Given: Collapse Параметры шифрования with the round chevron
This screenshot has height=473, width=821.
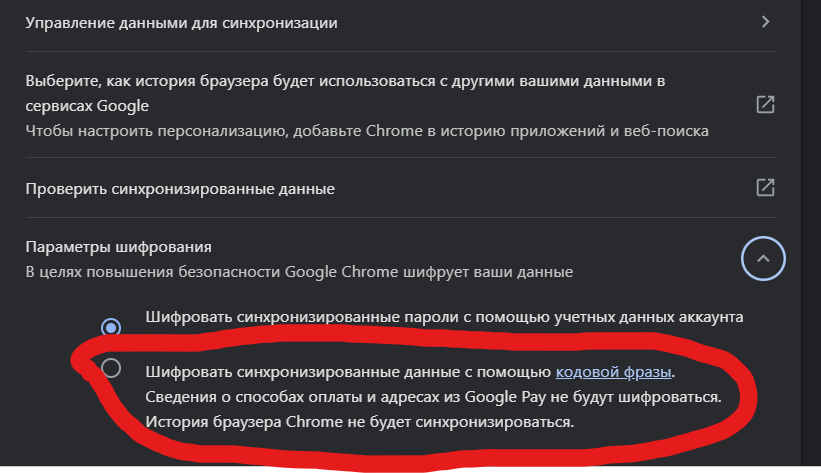Looking at the screenshot, I should [x=763, y=258].
